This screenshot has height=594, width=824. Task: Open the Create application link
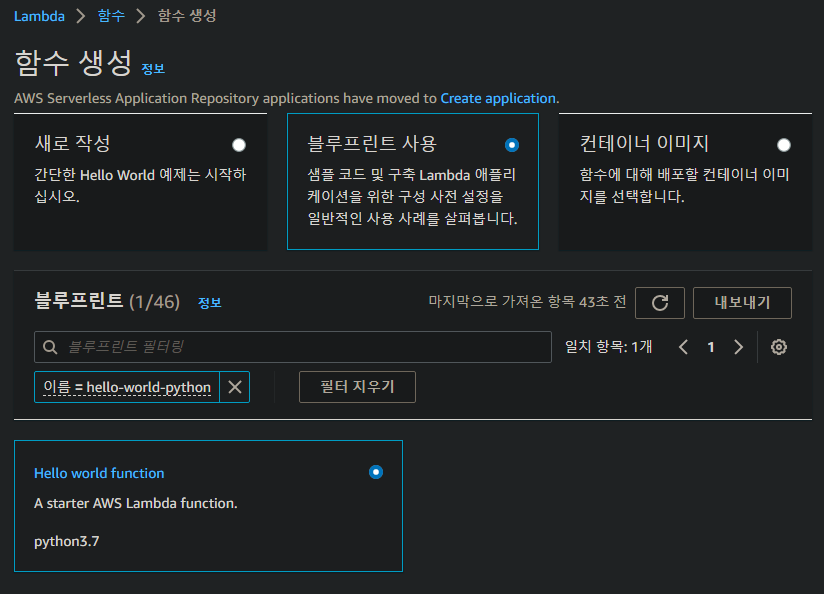[498, 98]
